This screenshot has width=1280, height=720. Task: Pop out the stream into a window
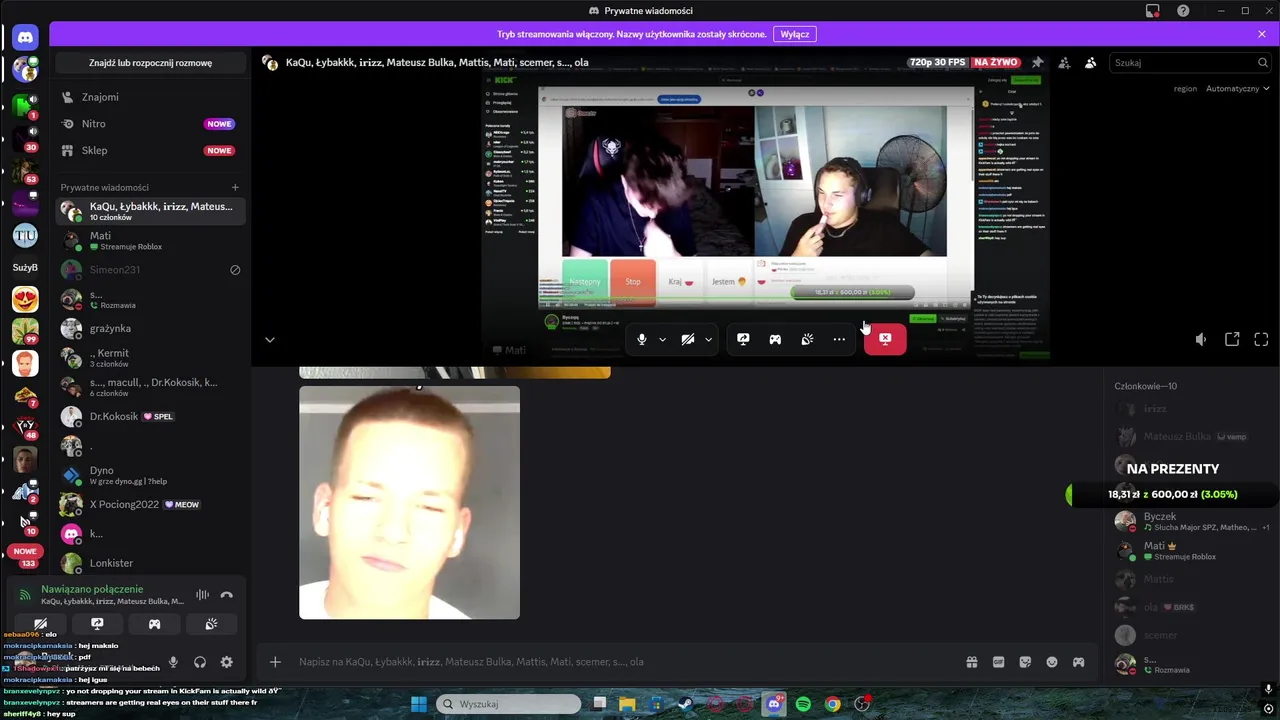(x=1232, y=339)
